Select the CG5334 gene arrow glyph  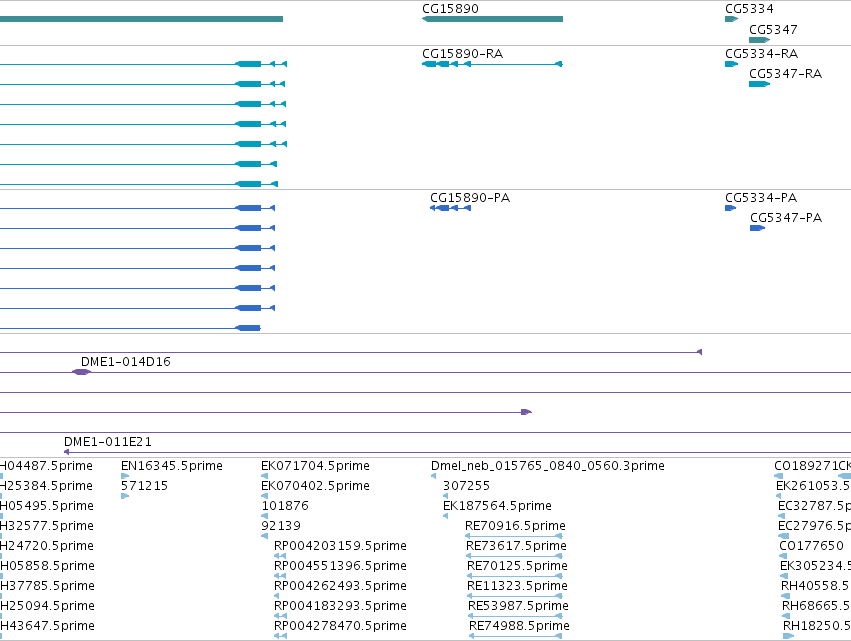[731, 19]
